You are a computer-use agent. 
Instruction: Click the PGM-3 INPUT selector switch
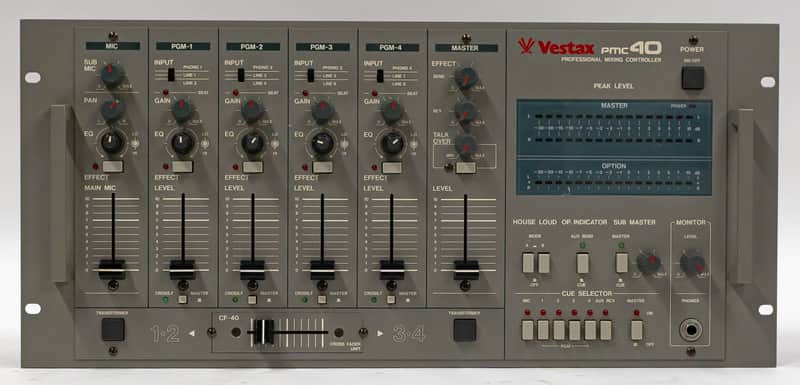(310, 74)
